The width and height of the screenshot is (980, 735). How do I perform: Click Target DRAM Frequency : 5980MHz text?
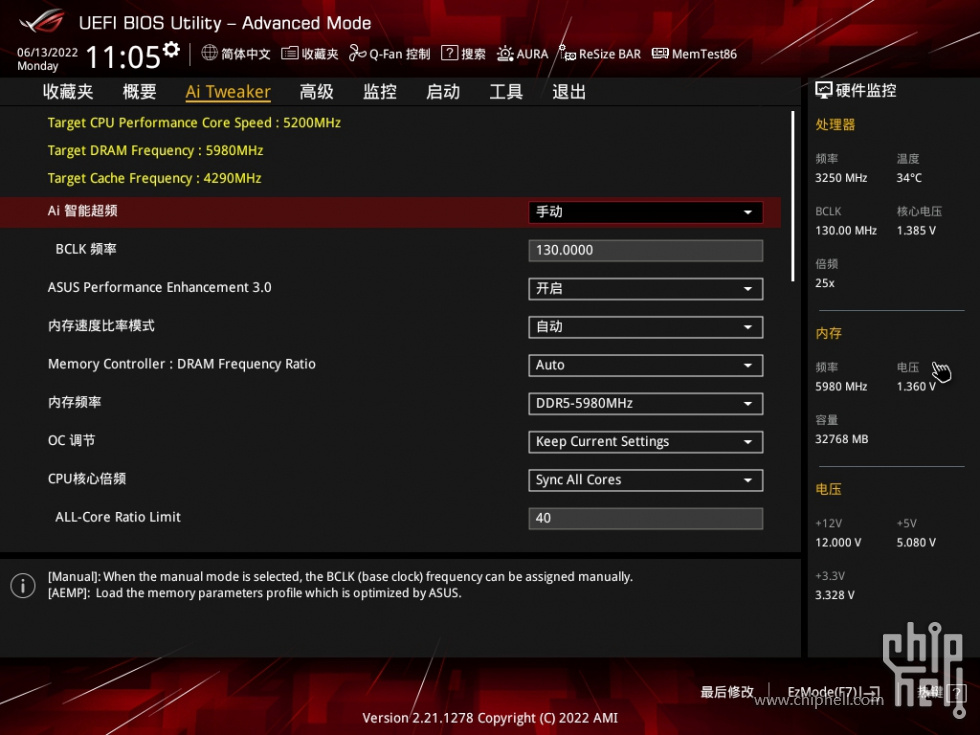(x=156, y=151)
